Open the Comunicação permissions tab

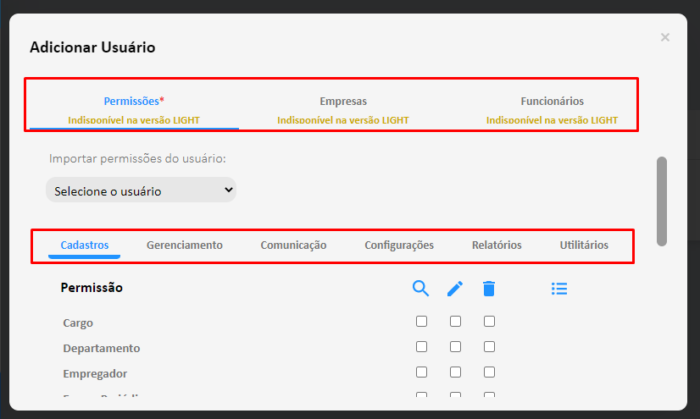[x=293, y=245]
